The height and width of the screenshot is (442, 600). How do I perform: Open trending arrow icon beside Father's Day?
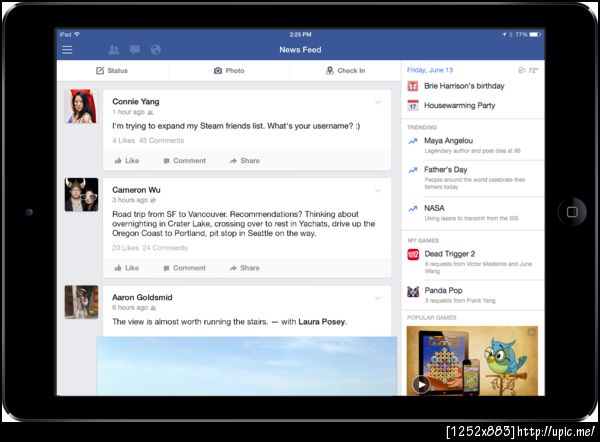pos(412,170)
